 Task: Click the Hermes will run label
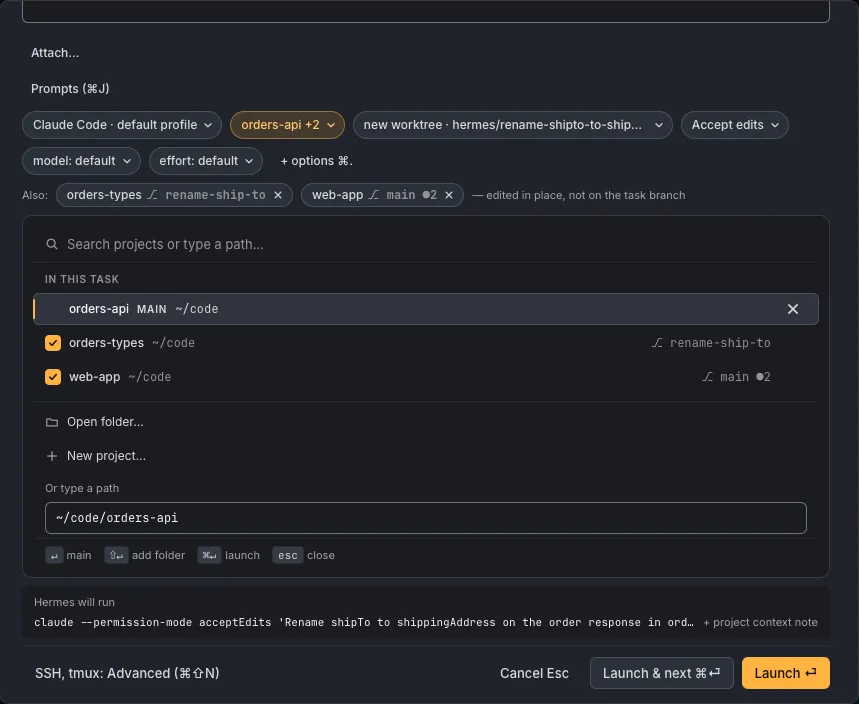(75, 602)
